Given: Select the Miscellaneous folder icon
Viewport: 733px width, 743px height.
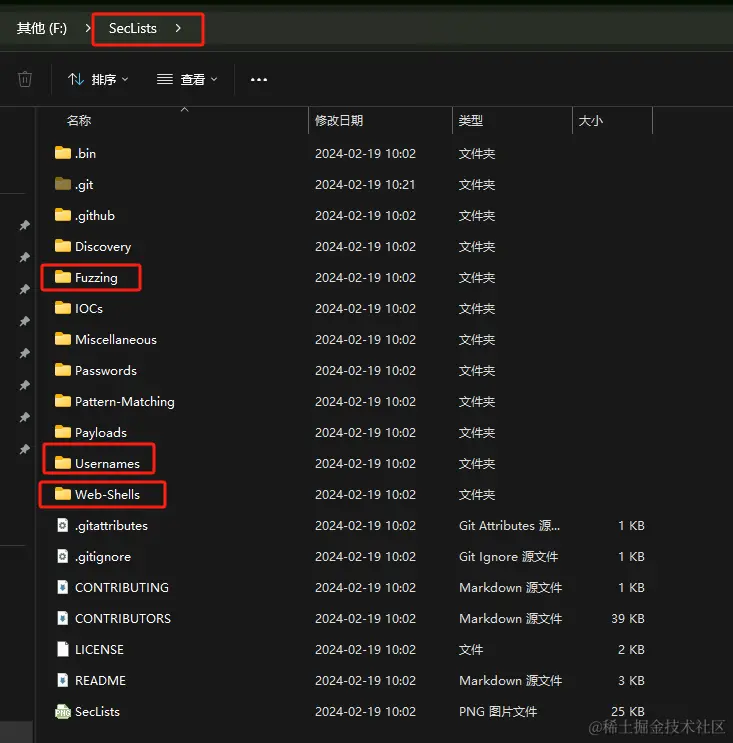Looking at the screenshot, I should [x=63, y=339].
